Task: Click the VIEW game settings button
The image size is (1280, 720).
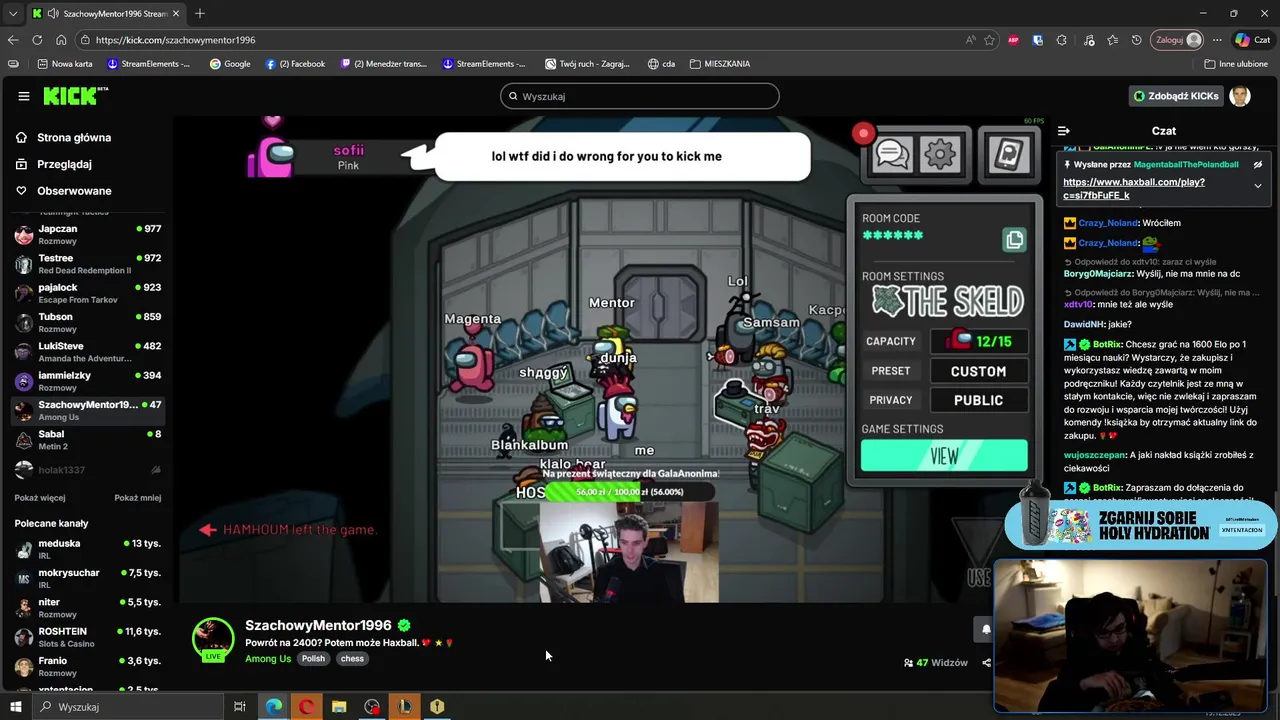Action: [x=944, y=456]
